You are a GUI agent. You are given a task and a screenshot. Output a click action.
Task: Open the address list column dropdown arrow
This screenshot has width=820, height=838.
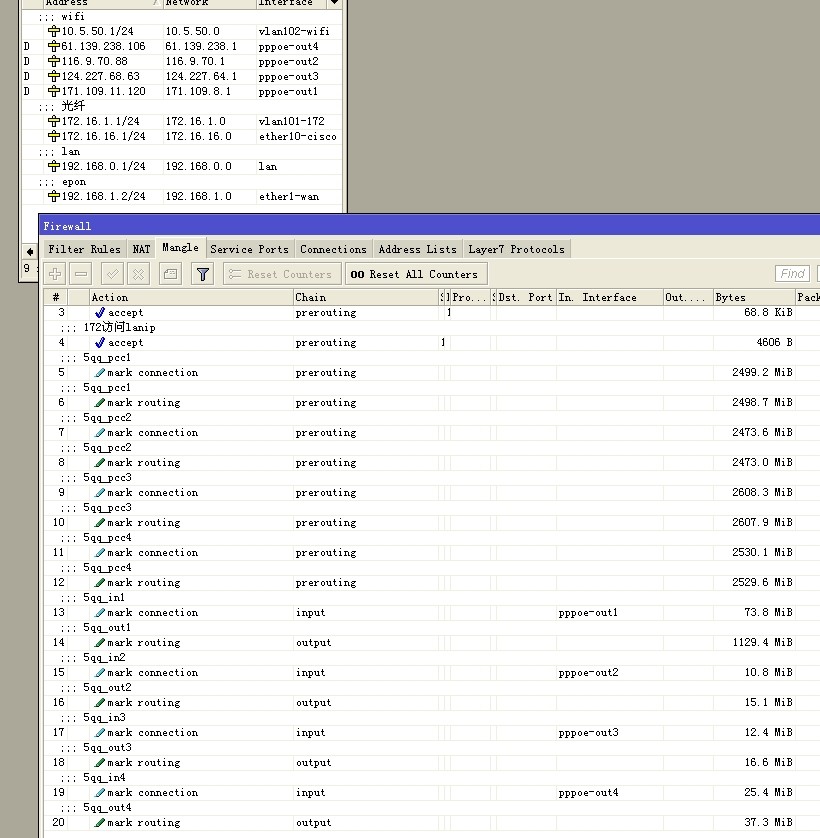point(334,3)
